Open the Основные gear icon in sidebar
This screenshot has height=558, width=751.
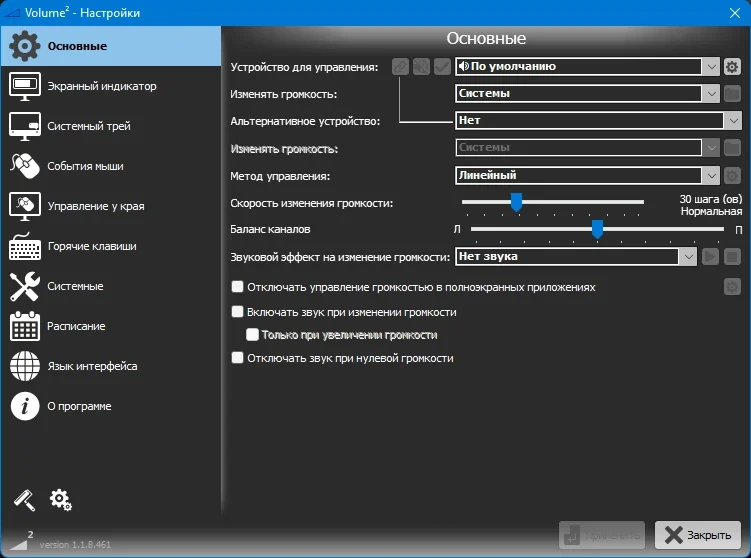click(24, 46)
